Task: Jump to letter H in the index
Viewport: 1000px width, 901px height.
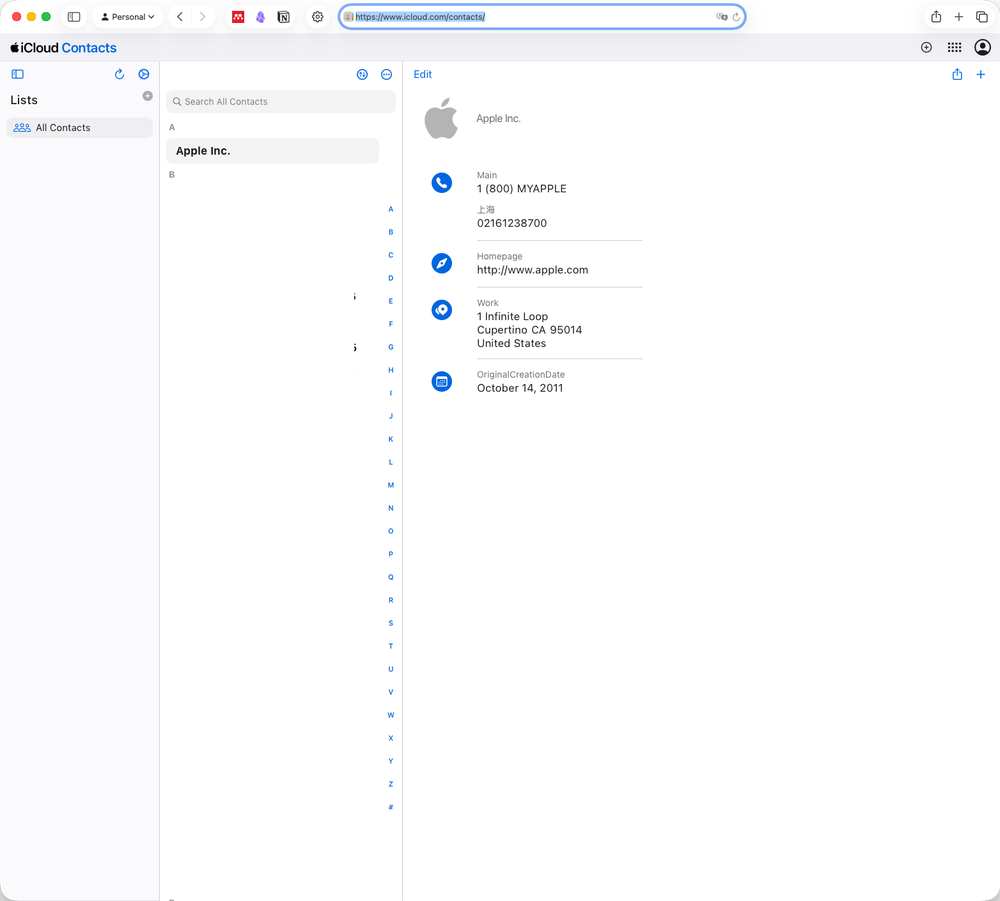Action: click(391, 370)
